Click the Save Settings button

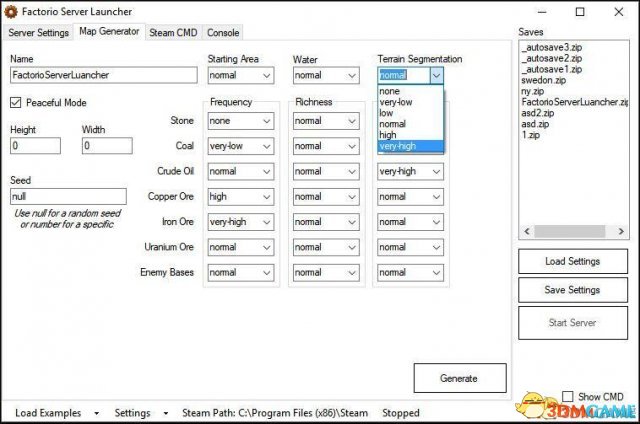(573, 290)
